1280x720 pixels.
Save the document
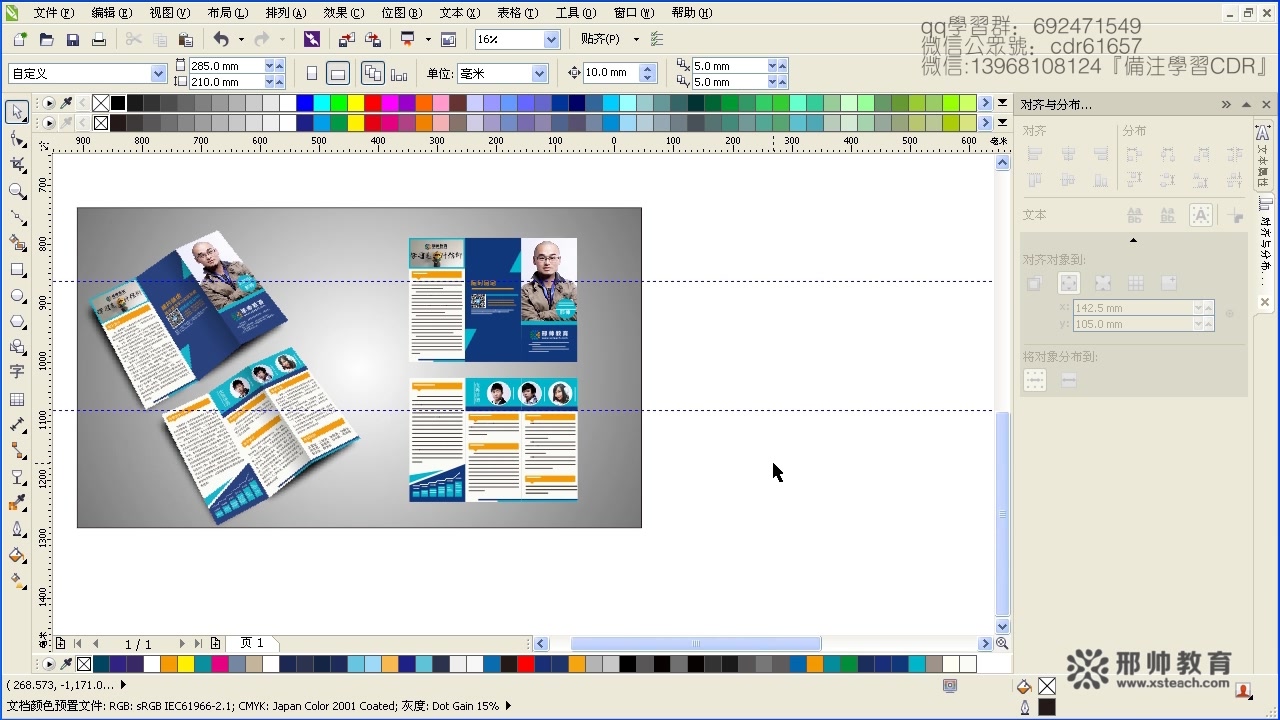point(72,39)
